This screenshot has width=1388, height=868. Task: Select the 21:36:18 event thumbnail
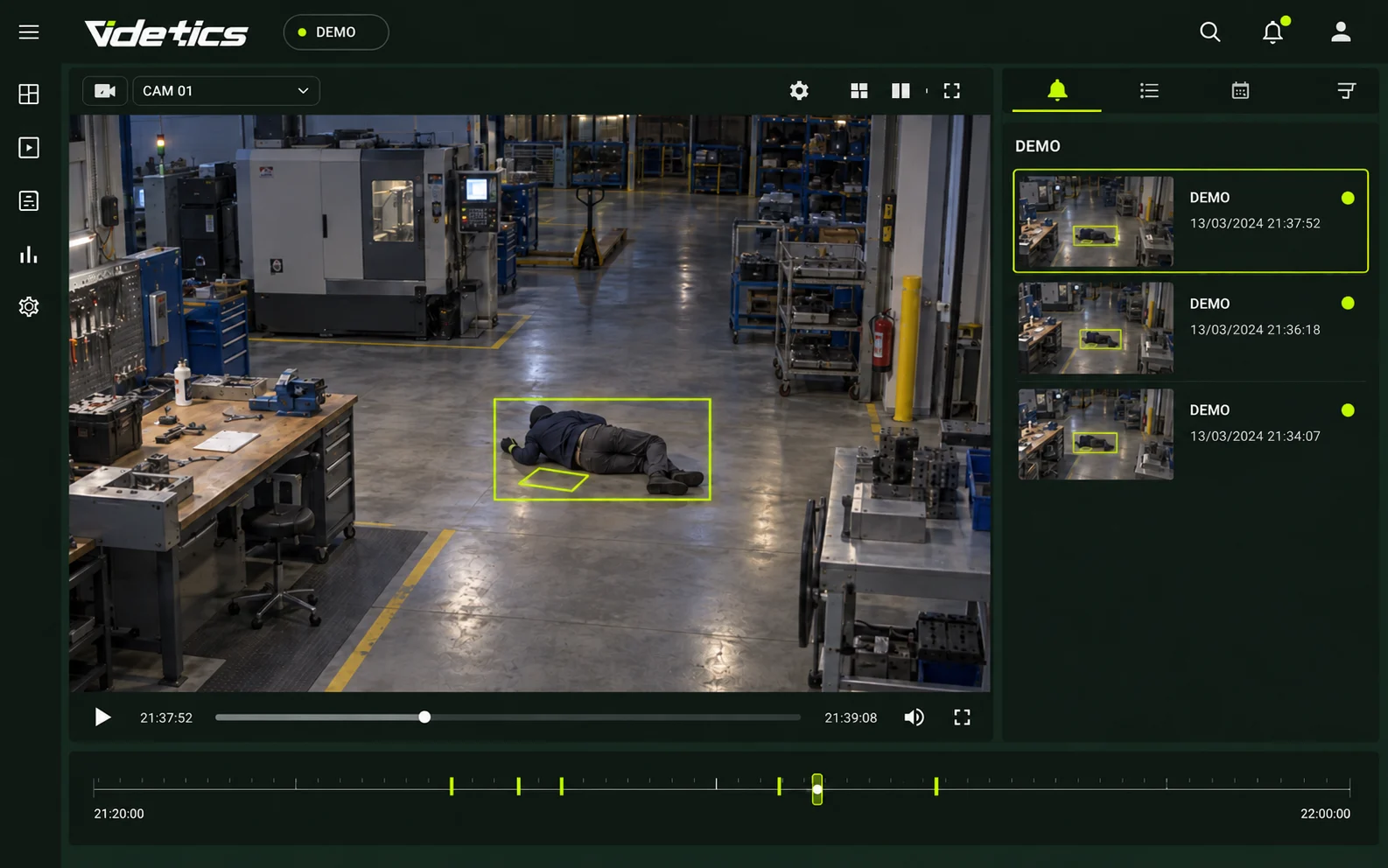pos(1096,327)
